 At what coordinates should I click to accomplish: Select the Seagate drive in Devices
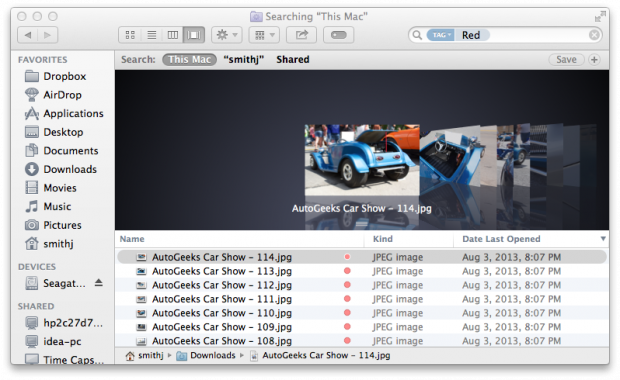tap(55, 283)
